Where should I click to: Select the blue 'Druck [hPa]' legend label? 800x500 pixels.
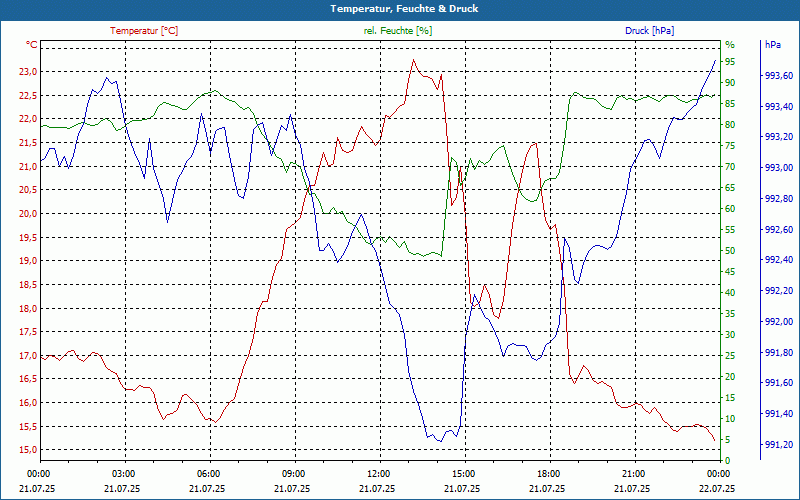[649, 31]
